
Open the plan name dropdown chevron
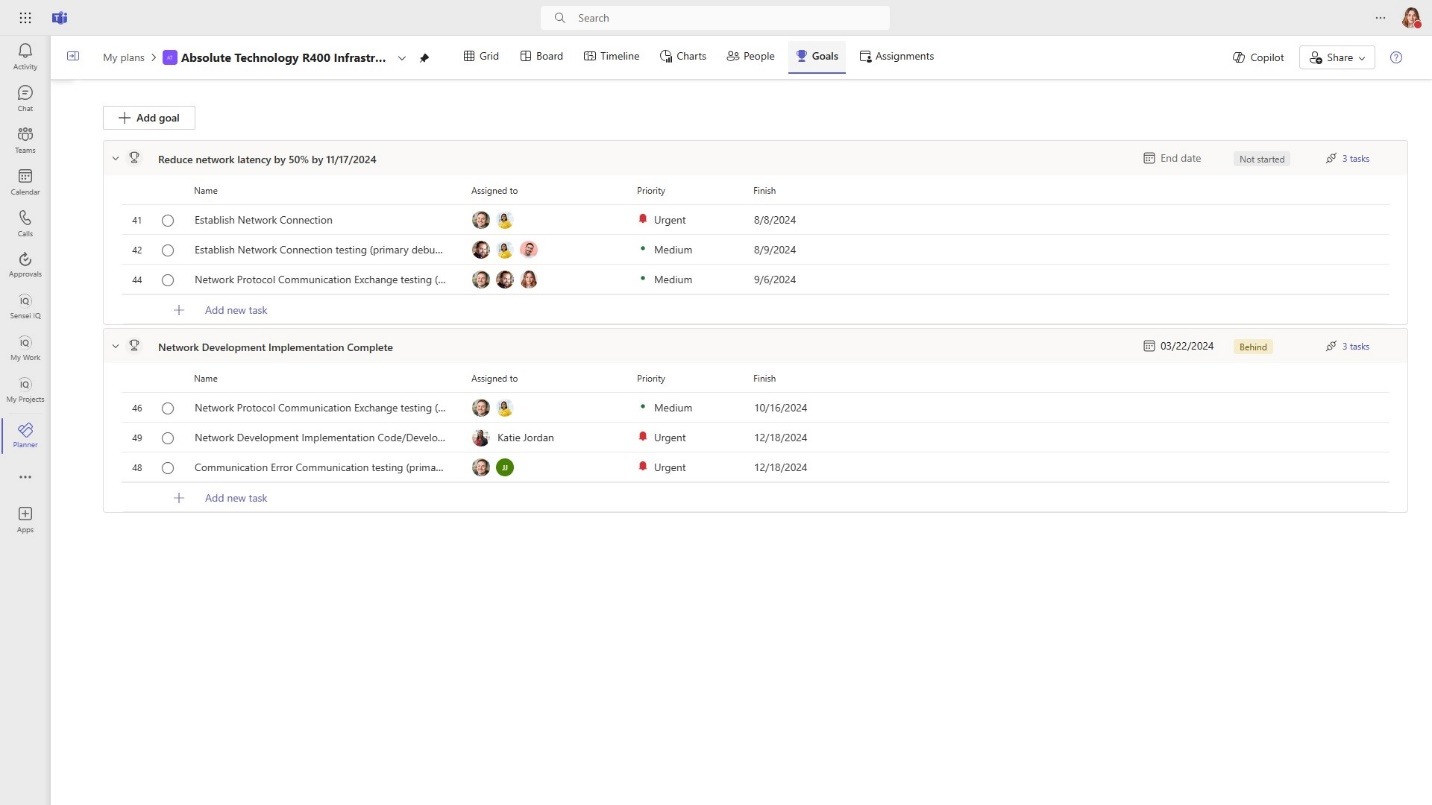point(402,58)
